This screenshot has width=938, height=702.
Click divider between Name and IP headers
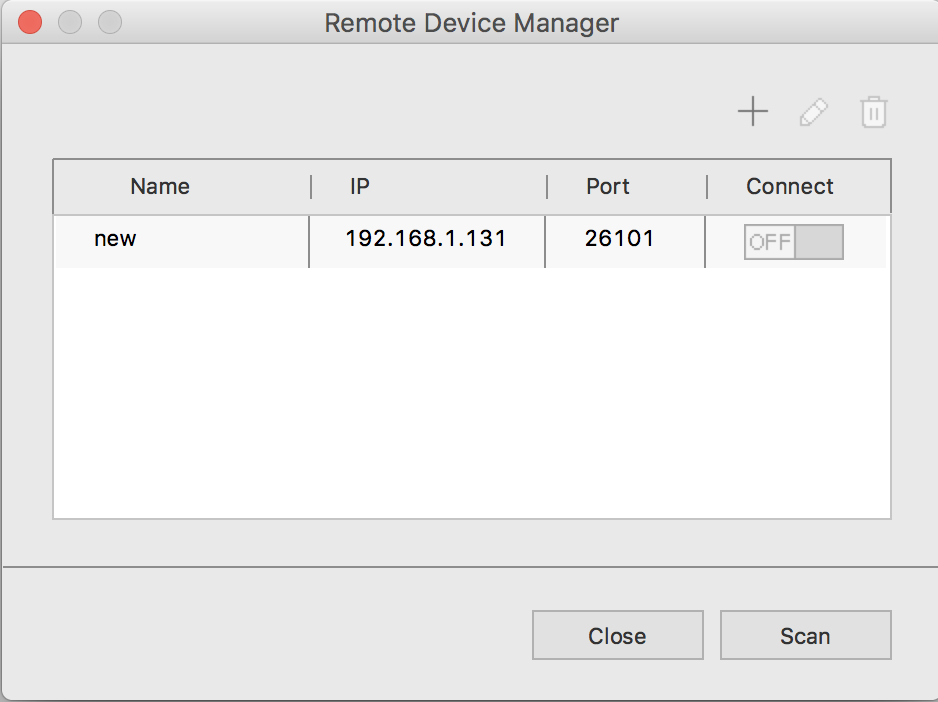(x=311, y=187)
